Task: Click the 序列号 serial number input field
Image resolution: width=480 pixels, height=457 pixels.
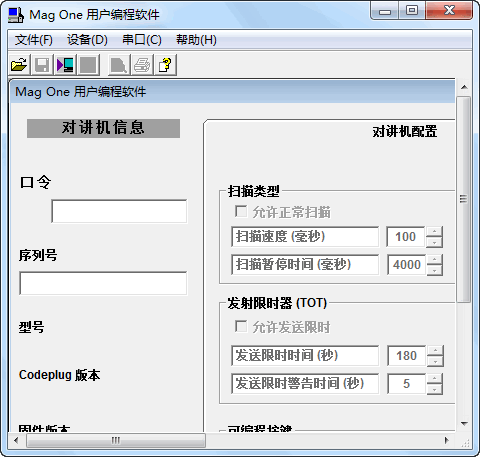Action: [x=103, y=283]
